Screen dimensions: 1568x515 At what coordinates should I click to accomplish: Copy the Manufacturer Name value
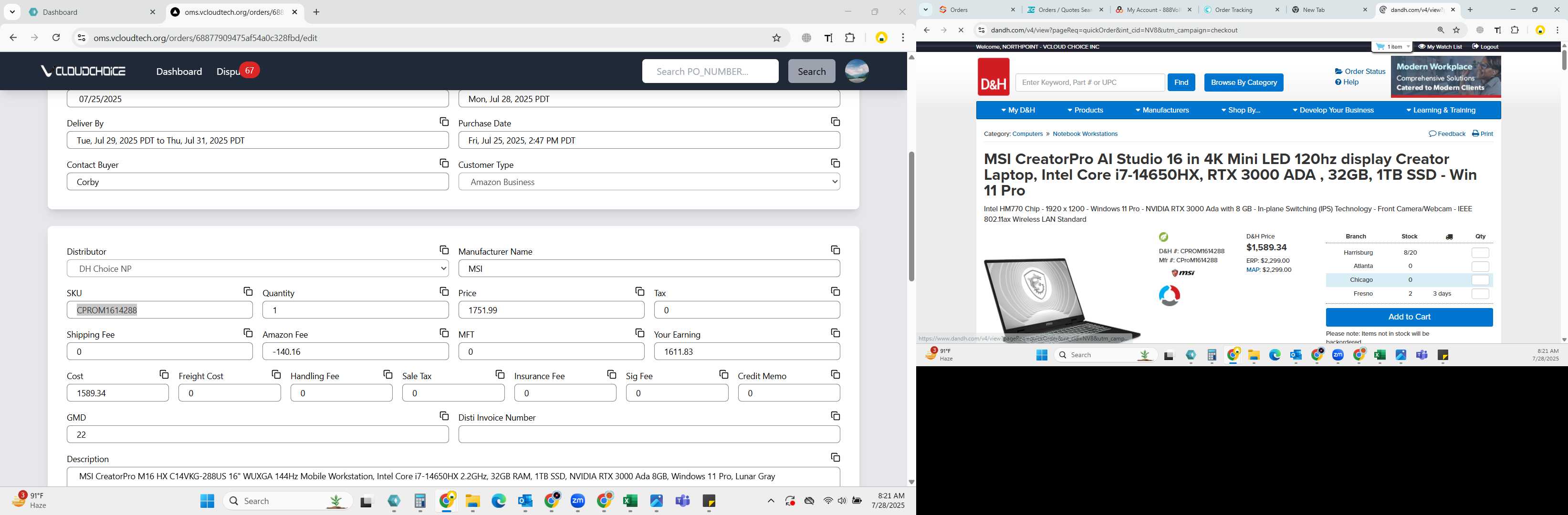[835, 250]
